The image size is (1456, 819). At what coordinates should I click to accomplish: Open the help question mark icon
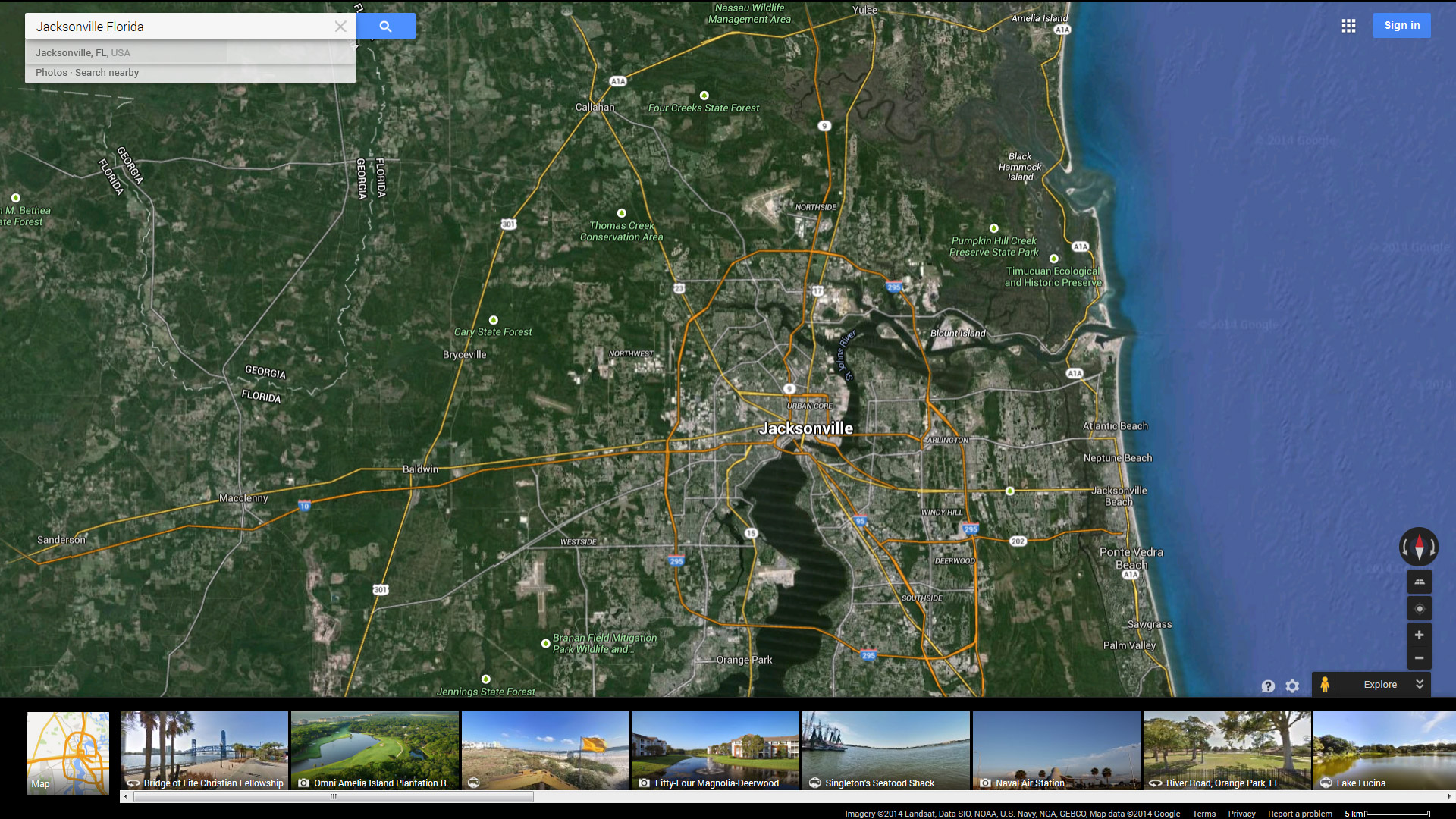[x=1268, y=686]
